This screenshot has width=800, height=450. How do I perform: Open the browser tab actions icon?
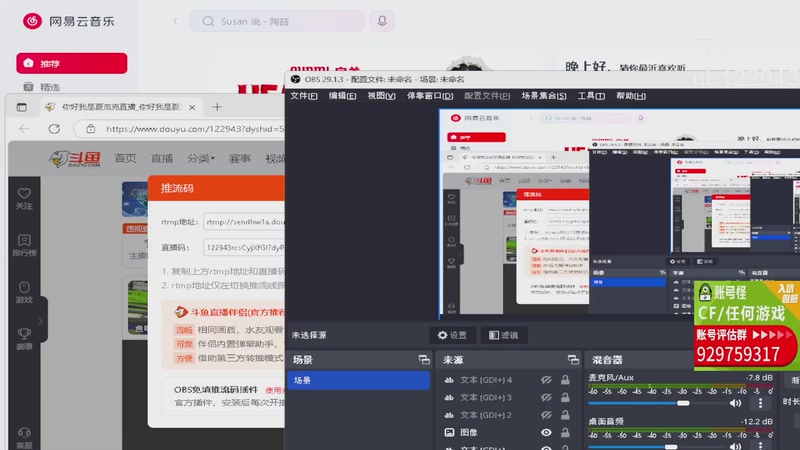21,107
